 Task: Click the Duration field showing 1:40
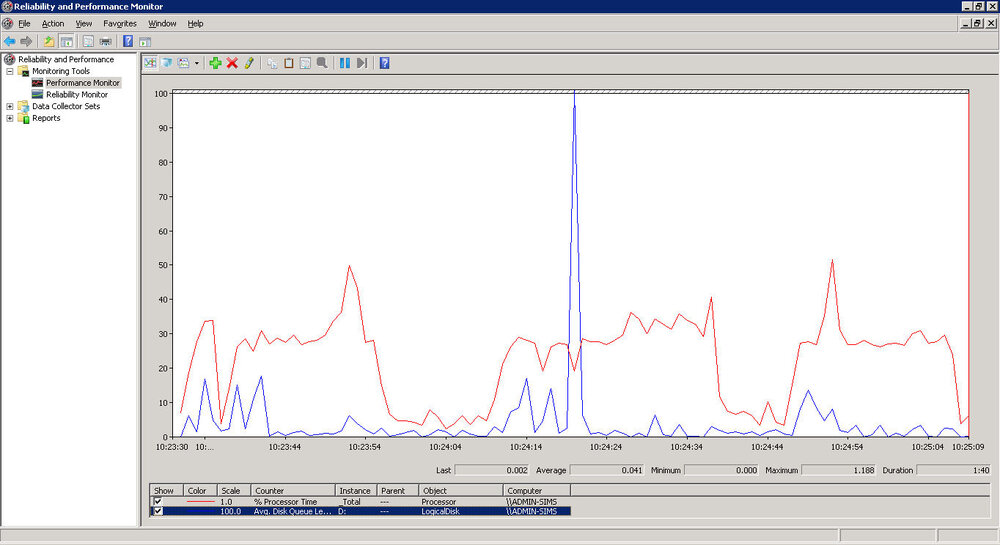(x=953, y=470)
